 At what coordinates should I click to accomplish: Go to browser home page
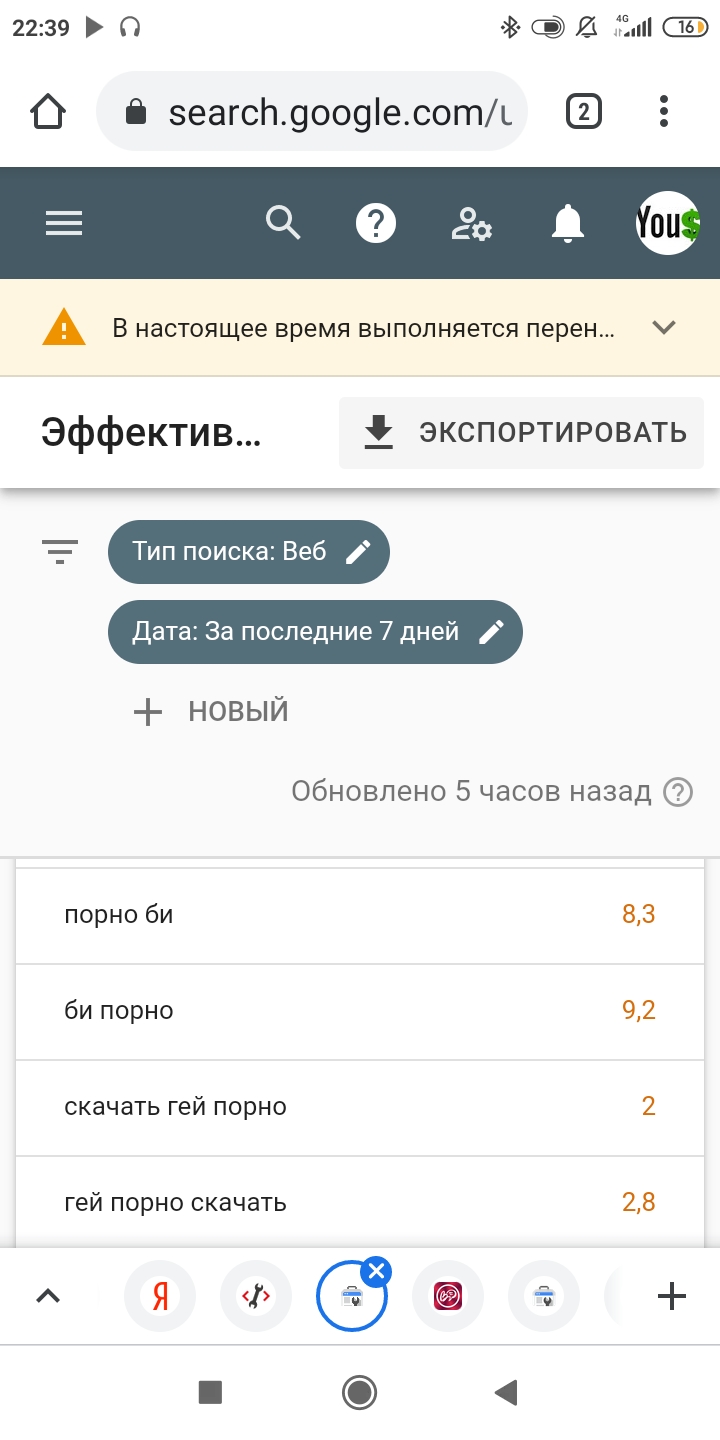48,112
